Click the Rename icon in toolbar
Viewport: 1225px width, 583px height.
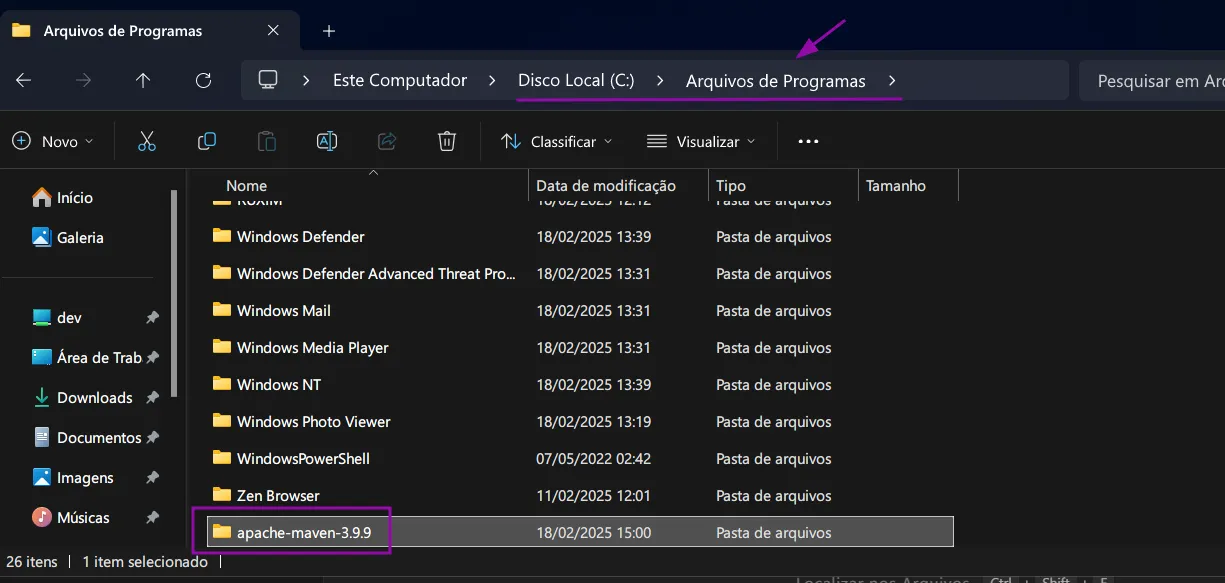(x=327, y=142)
